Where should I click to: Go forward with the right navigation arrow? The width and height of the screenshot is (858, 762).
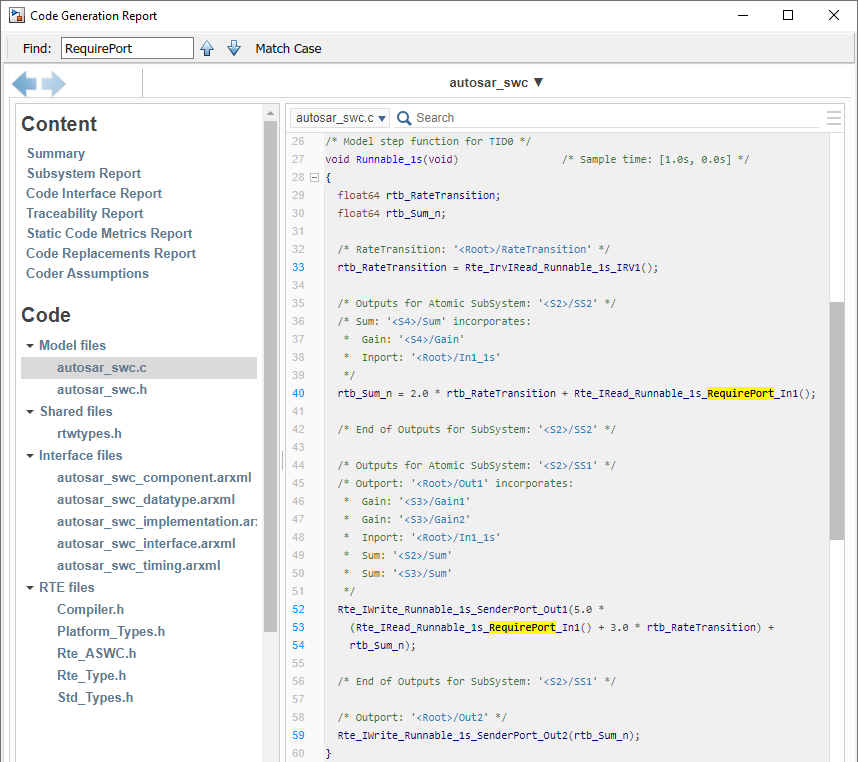pyautogui.click(x=54, y=84)
